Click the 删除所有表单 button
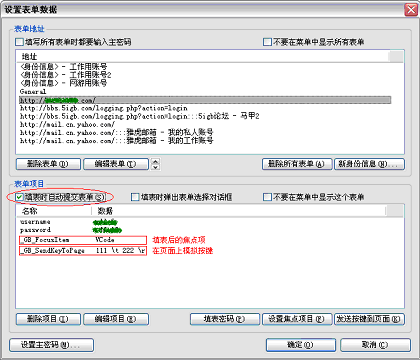The height and width of the screenshot is (360, 420). tap(297, 164)
